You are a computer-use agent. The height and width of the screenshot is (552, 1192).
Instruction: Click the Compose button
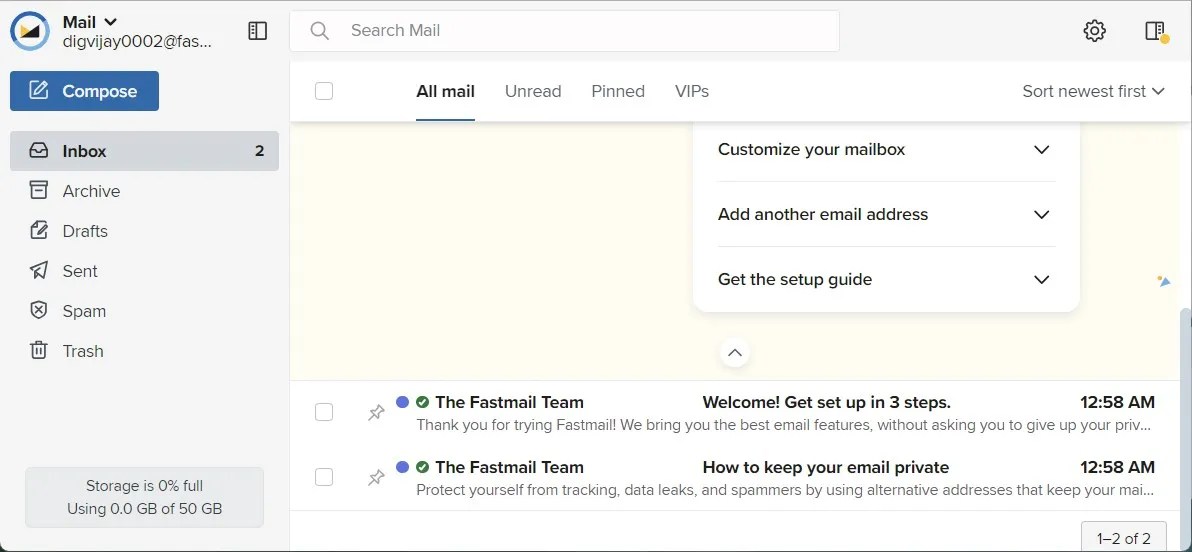(x=84, y=91)
